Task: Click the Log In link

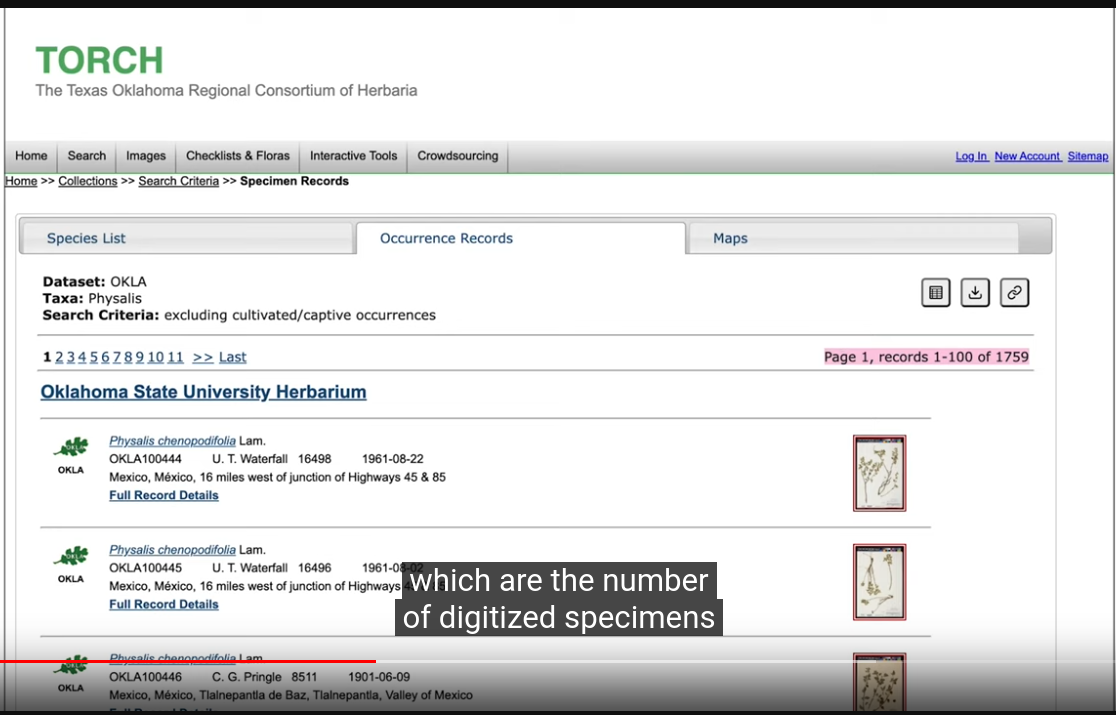Action: point(972,157)
